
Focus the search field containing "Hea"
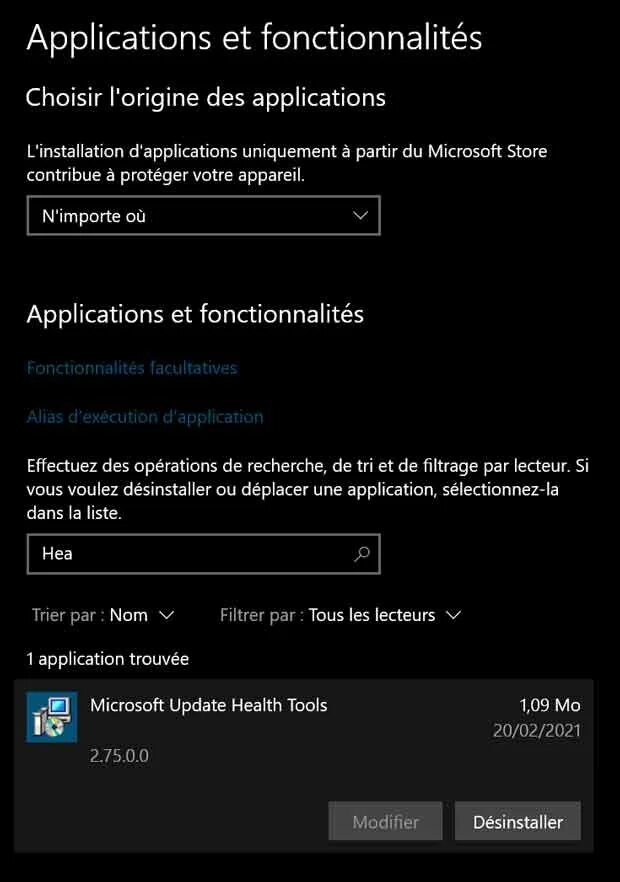coord(204,554)
